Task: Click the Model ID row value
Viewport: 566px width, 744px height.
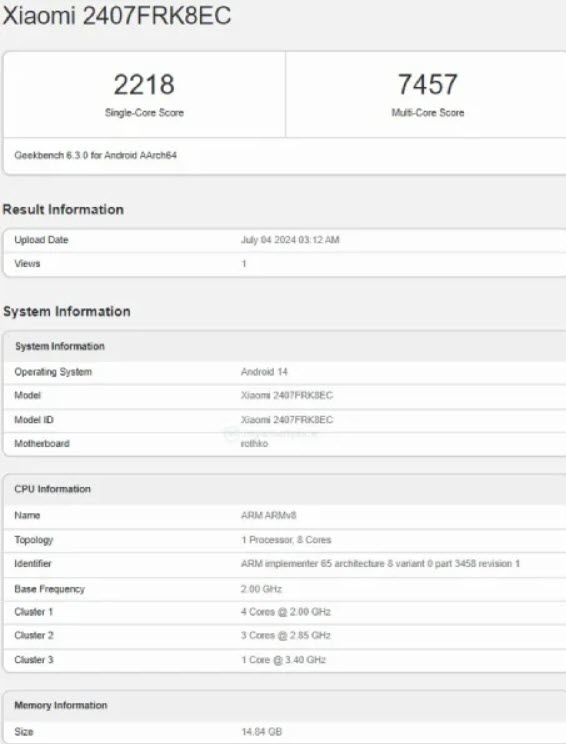Action: (x=287, y=419)
